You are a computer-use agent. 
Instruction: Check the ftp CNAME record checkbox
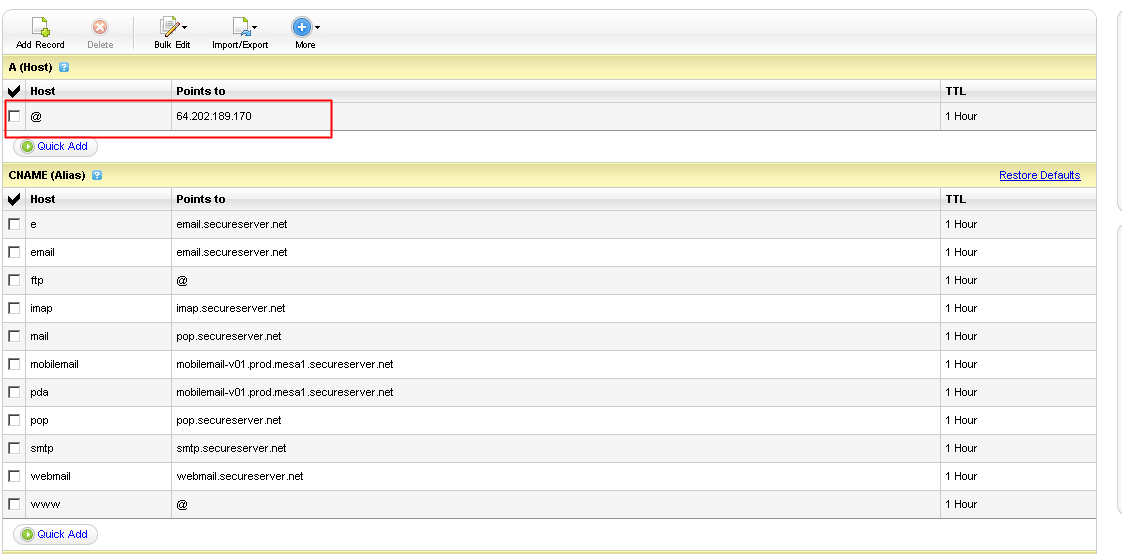[x=14, y=280]
